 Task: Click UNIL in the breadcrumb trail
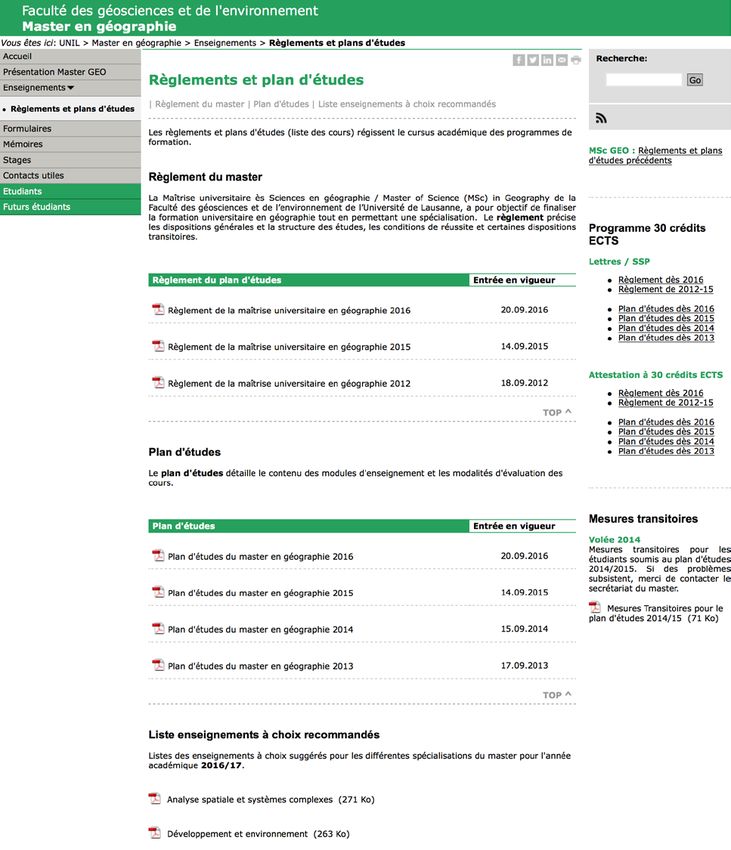pyautogui.click(x=69, y=44)
